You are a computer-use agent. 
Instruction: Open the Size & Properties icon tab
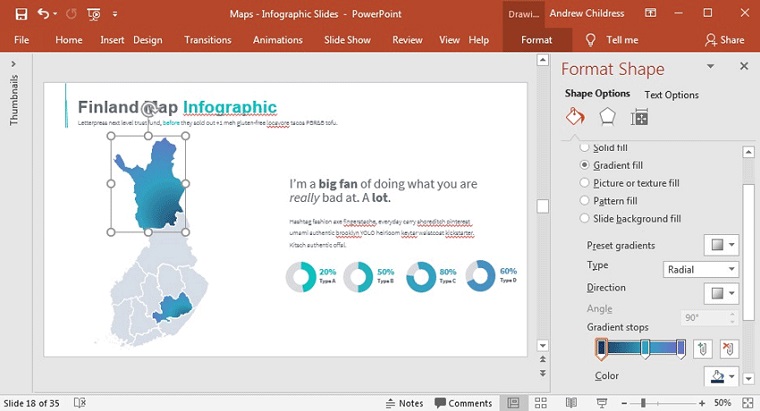[x=640, y=118]
